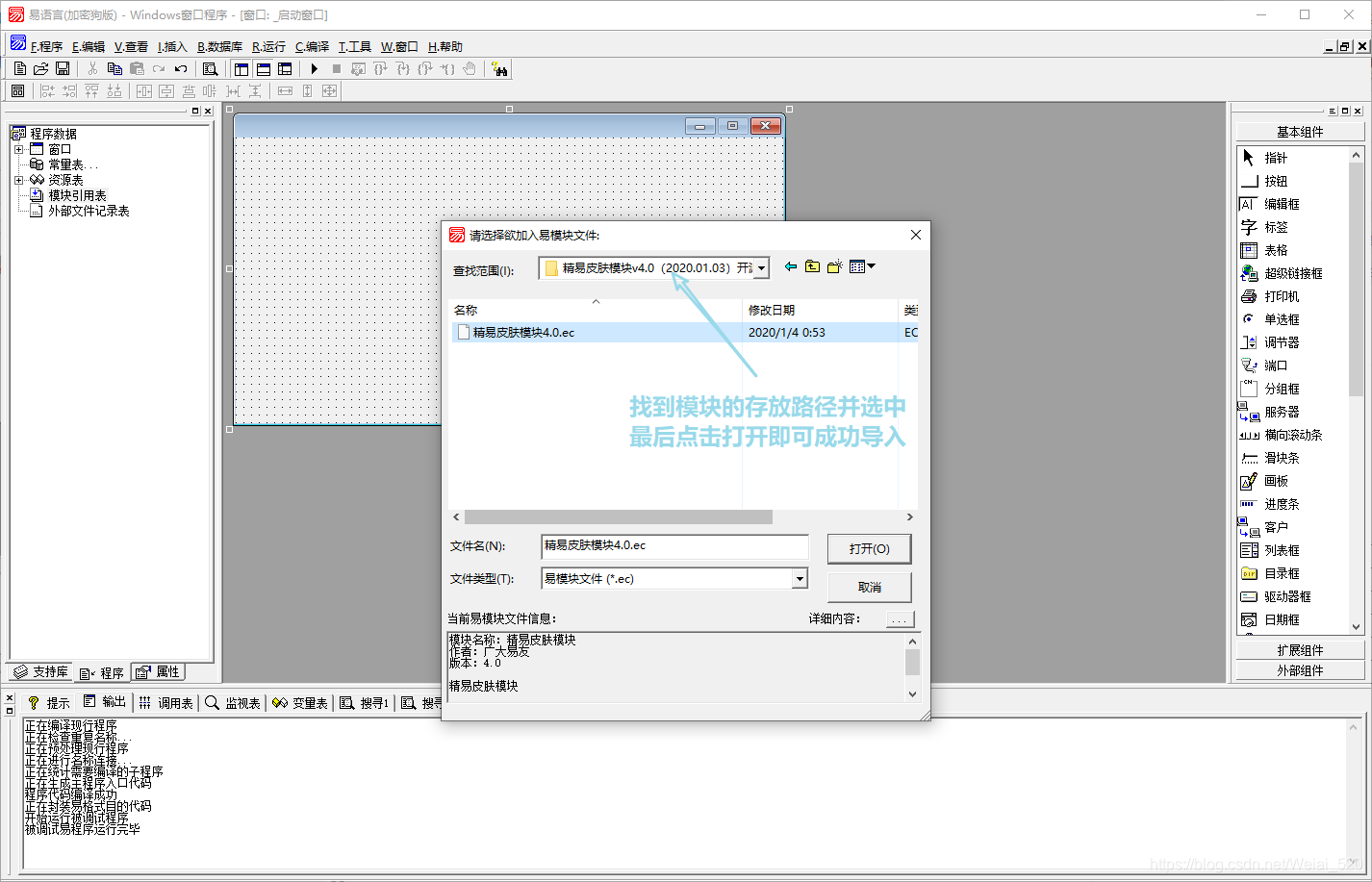Switch to the 输出 output tab
Image resolution: width=1372 pixels, height=882 pixels.
pos(105,702)
